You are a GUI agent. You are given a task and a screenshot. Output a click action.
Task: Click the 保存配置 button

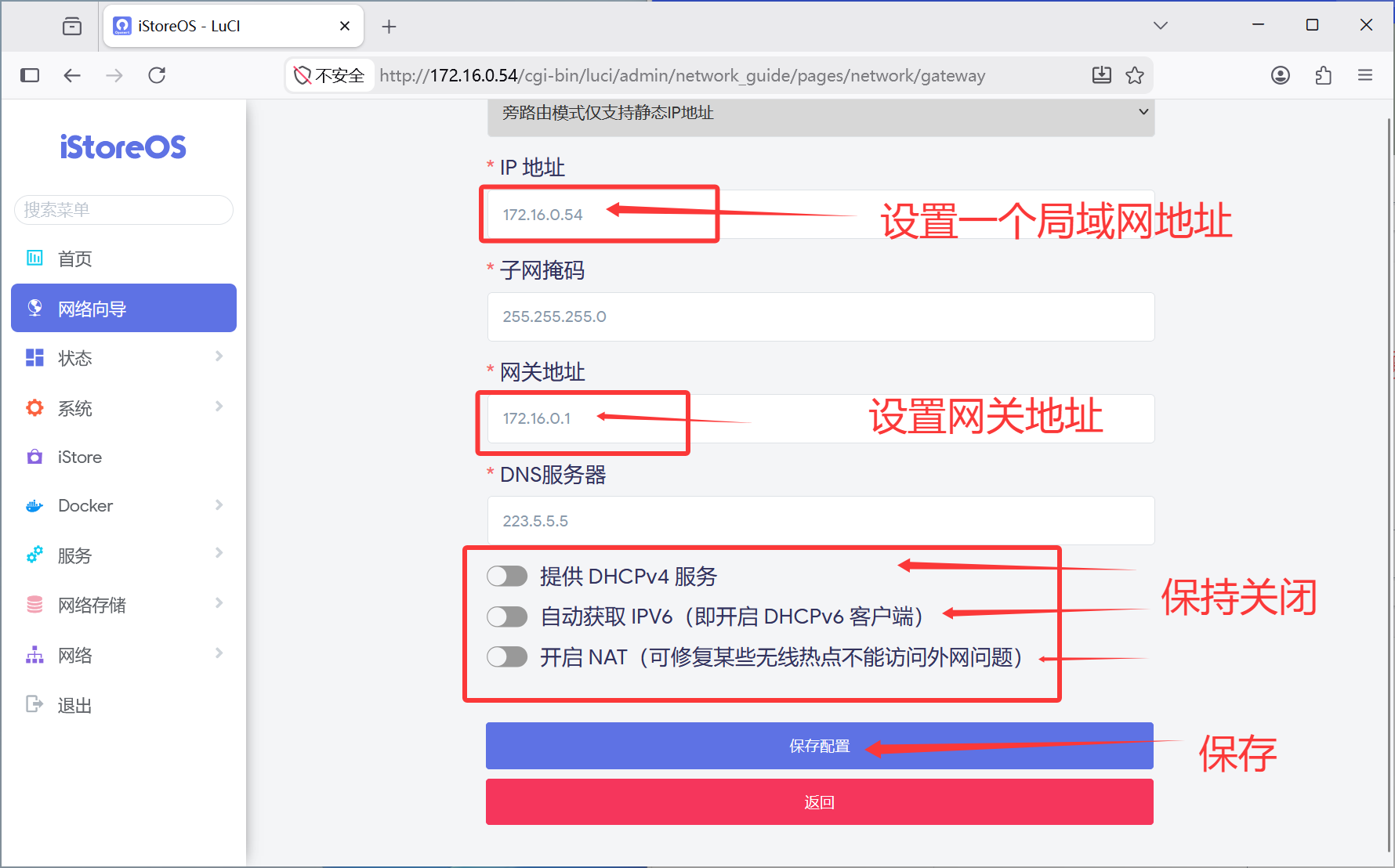pos(820,746)
